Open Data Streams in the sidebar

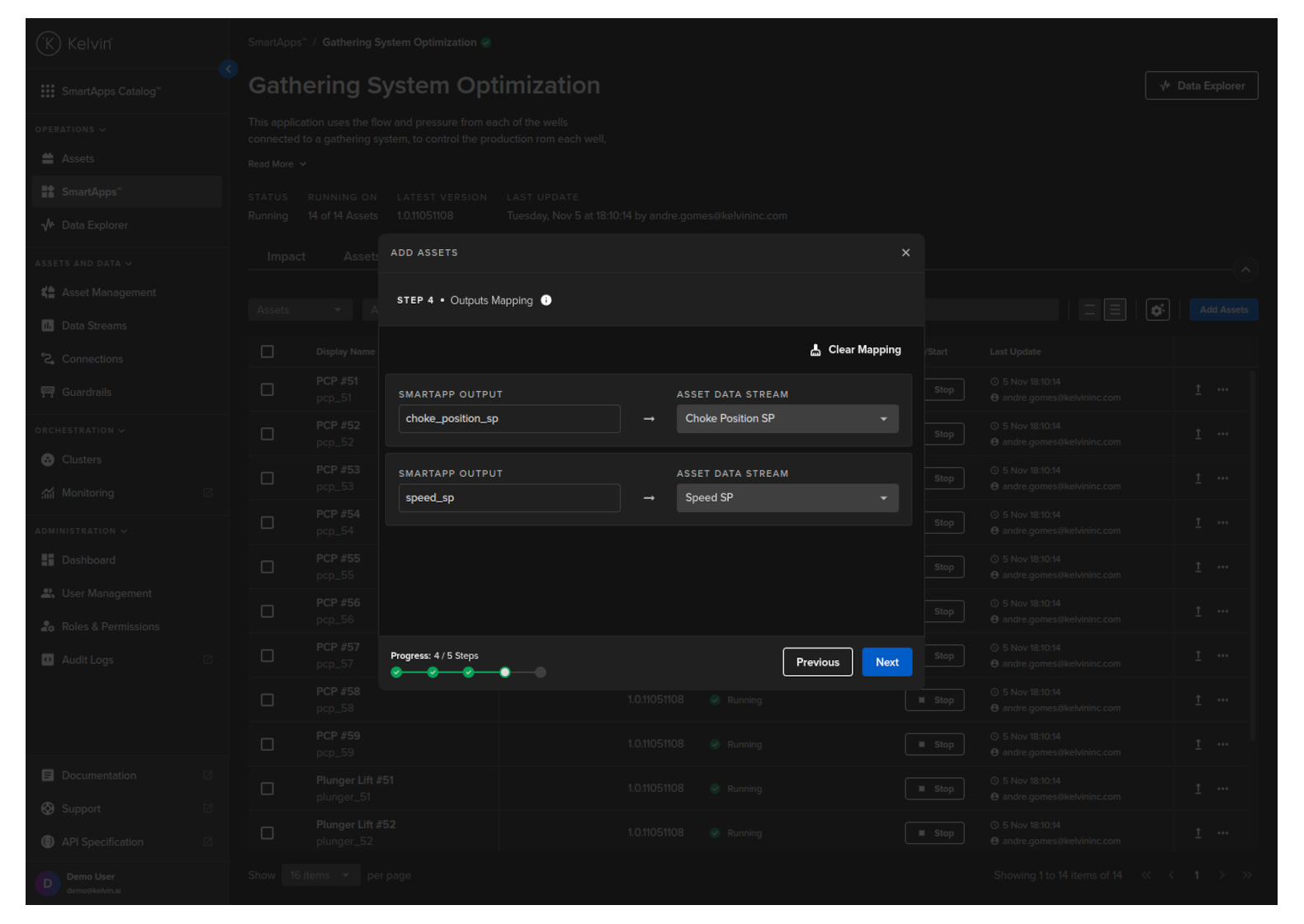click(x=94, y=326)
